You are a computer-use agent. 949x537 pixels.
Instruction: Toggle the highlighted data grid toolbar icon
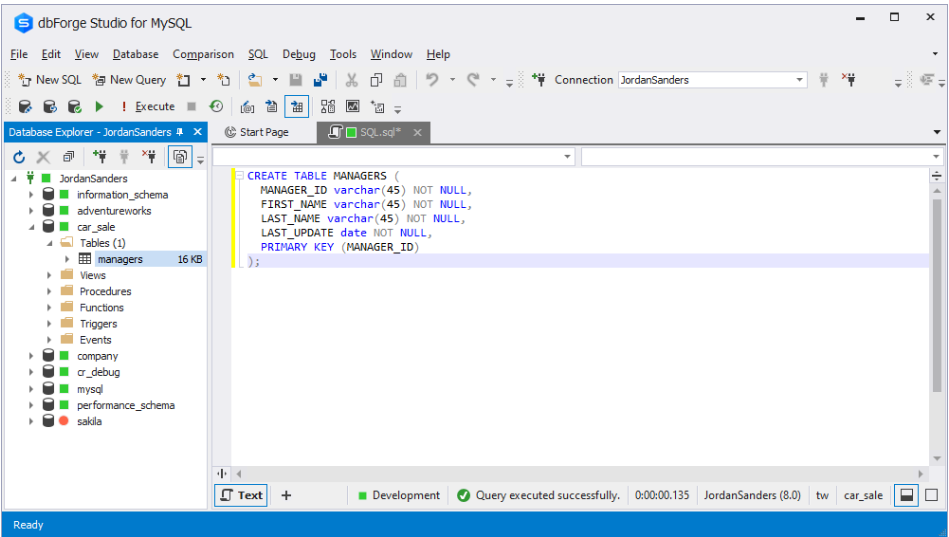pos(297,107)
